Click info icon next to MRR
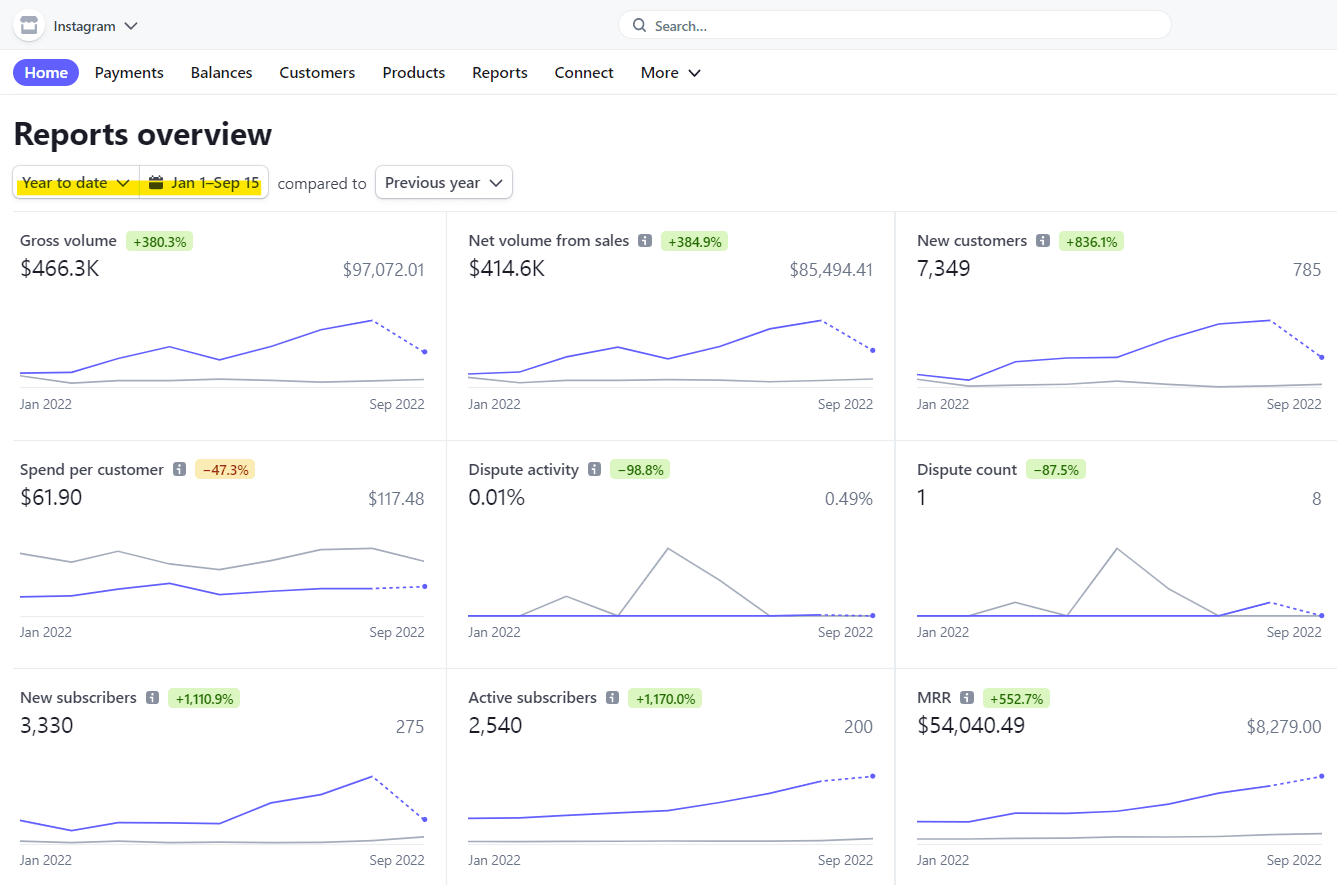This screenshot has width=1337, height=885. (x=967, y=698)
